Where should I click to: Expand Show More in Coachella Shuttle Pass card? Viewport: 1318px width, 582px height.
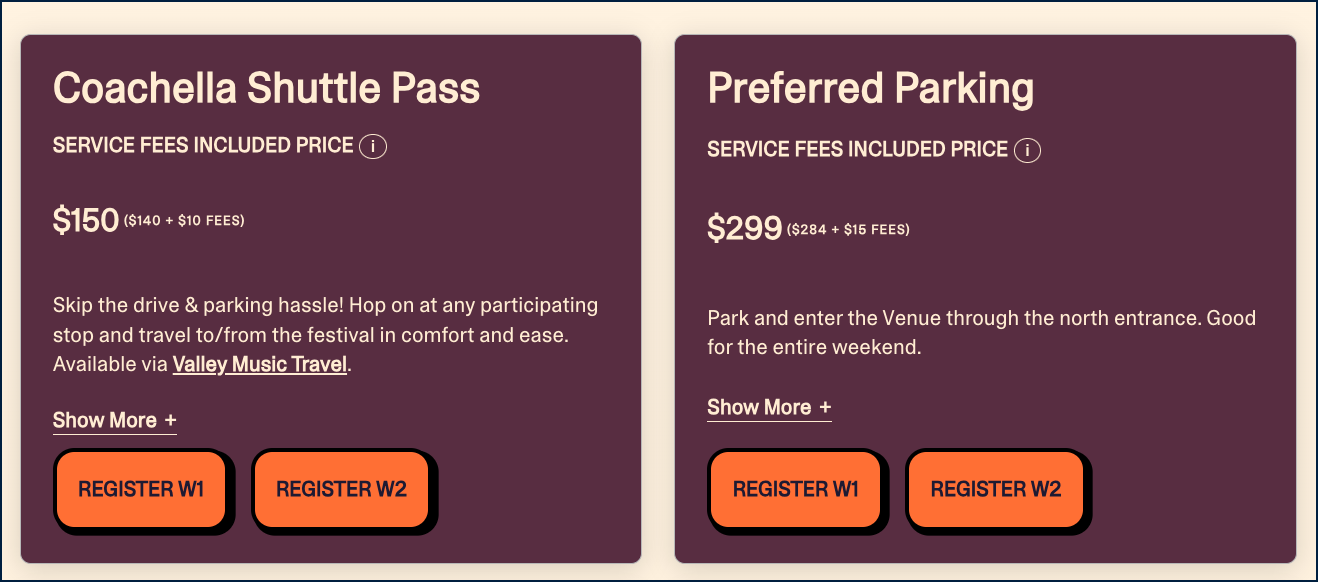click(115, 421)
